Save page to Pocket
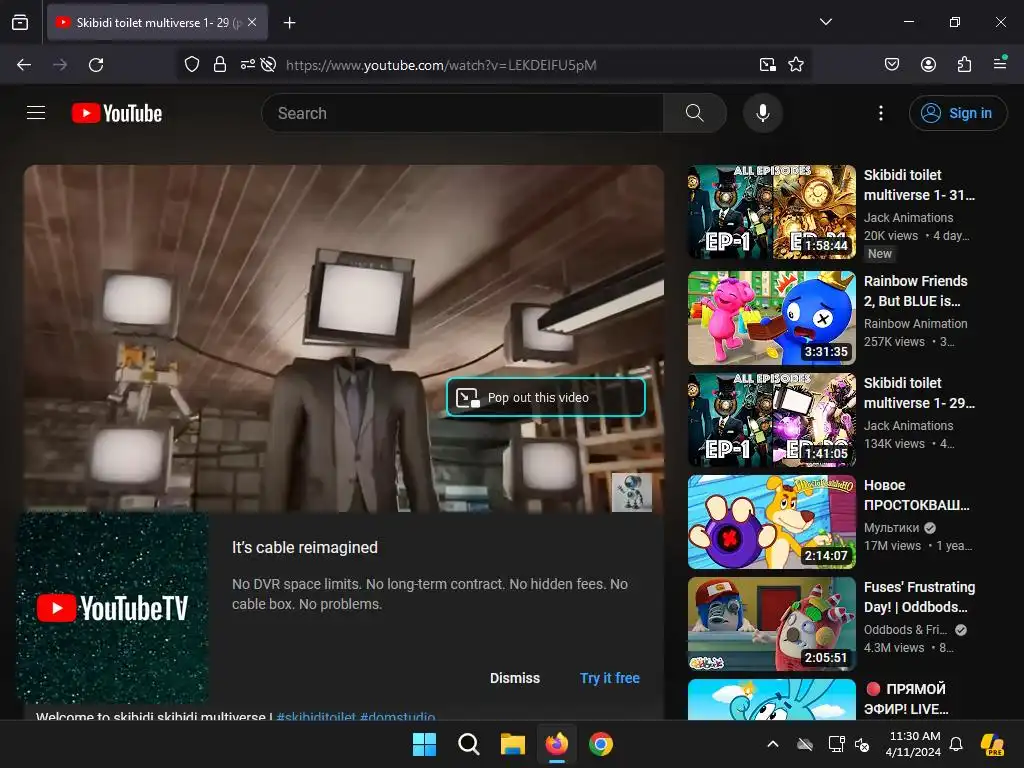The width and height of the screenshot is (1024, 768). [892, 65]
